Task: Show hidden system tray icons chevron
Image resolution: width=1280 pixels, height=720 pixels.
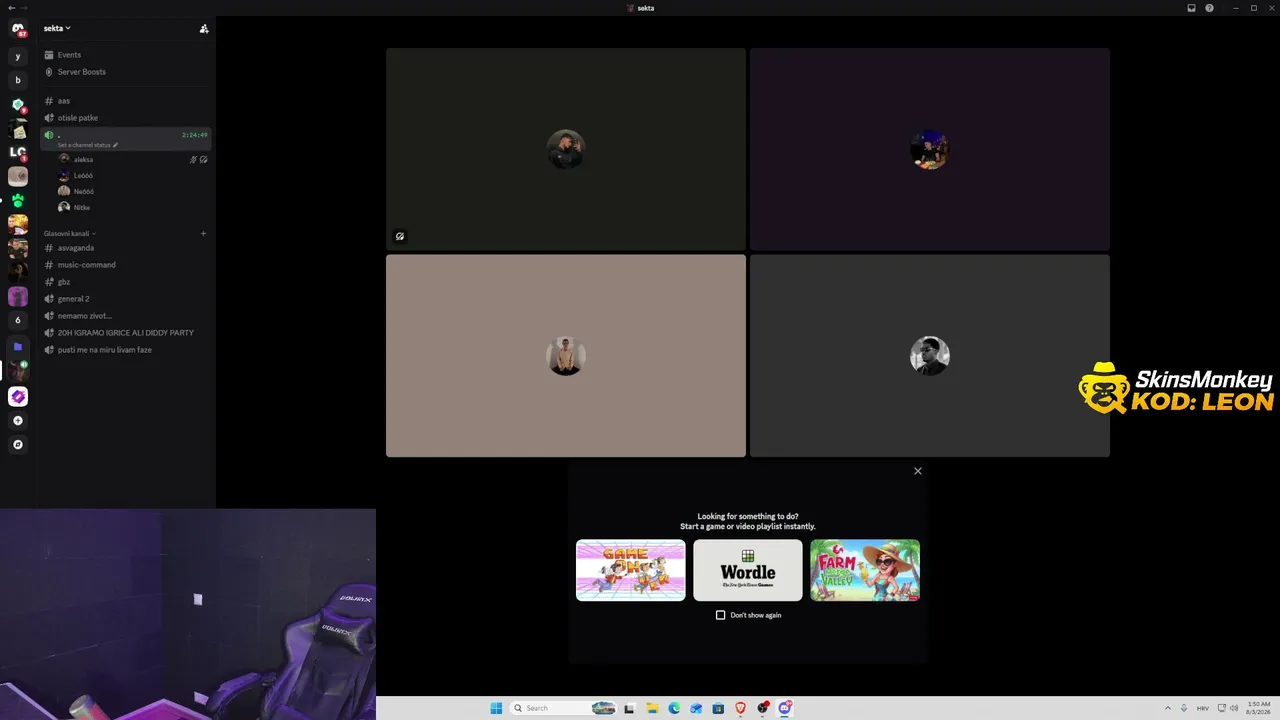Action: (1167, 708)
